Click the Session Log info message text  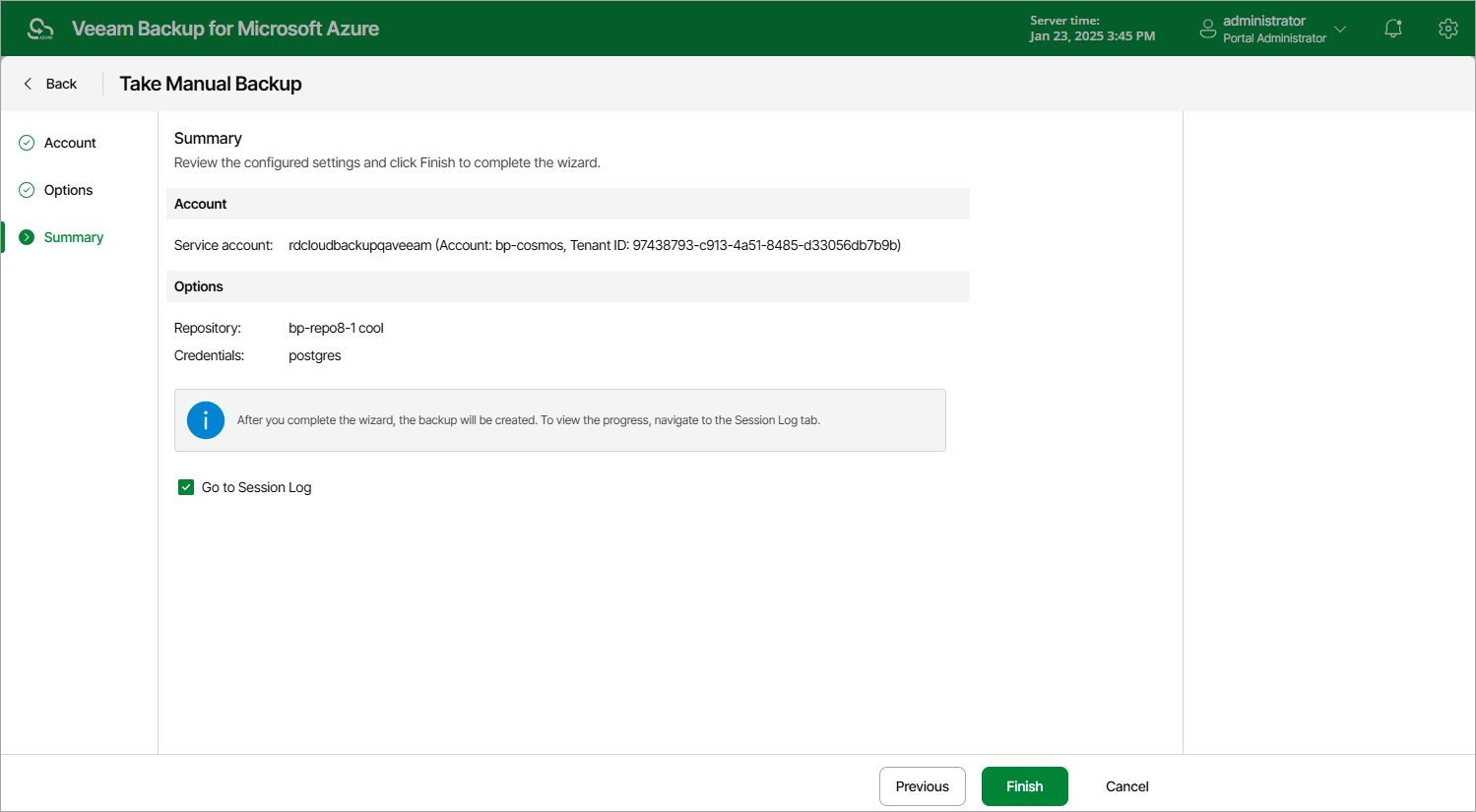pos(529,420)
